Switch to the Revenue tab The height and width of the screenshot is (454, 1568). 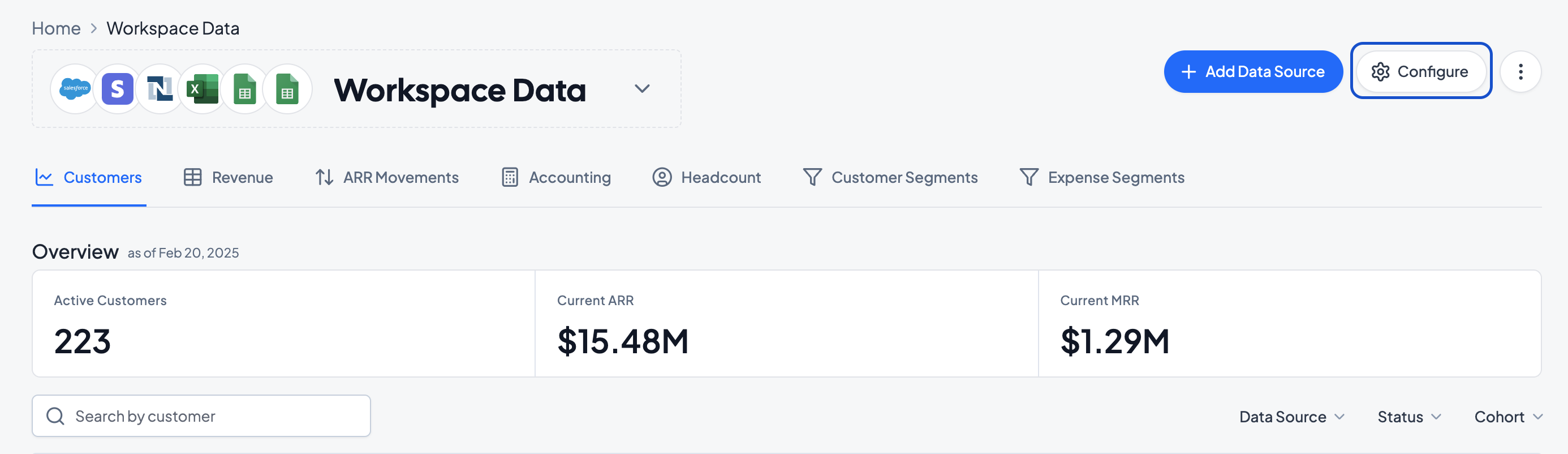229,177
